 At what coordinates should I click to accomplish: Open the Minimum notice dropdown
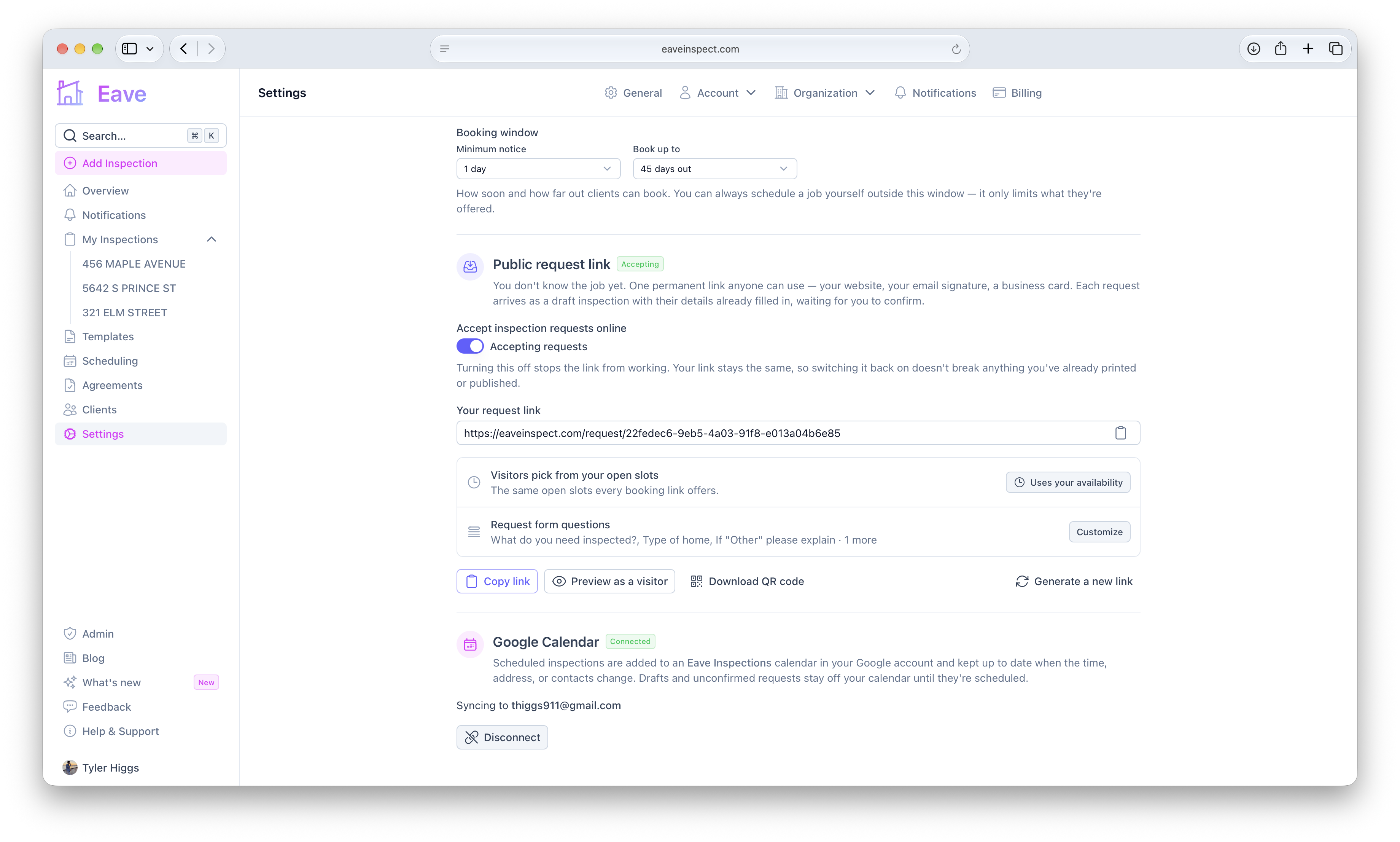click(x=538, y=169)
